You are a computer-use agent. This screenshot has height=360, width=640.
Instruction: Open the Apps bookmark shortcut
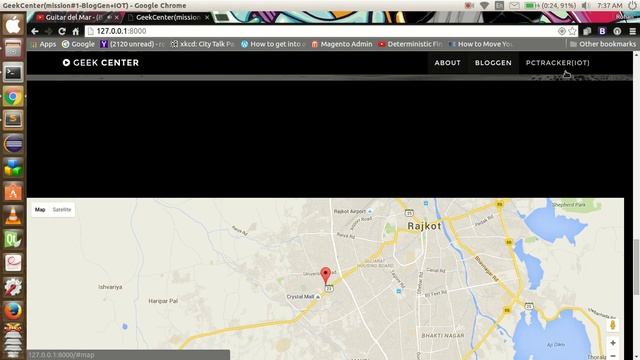(43, 44)
